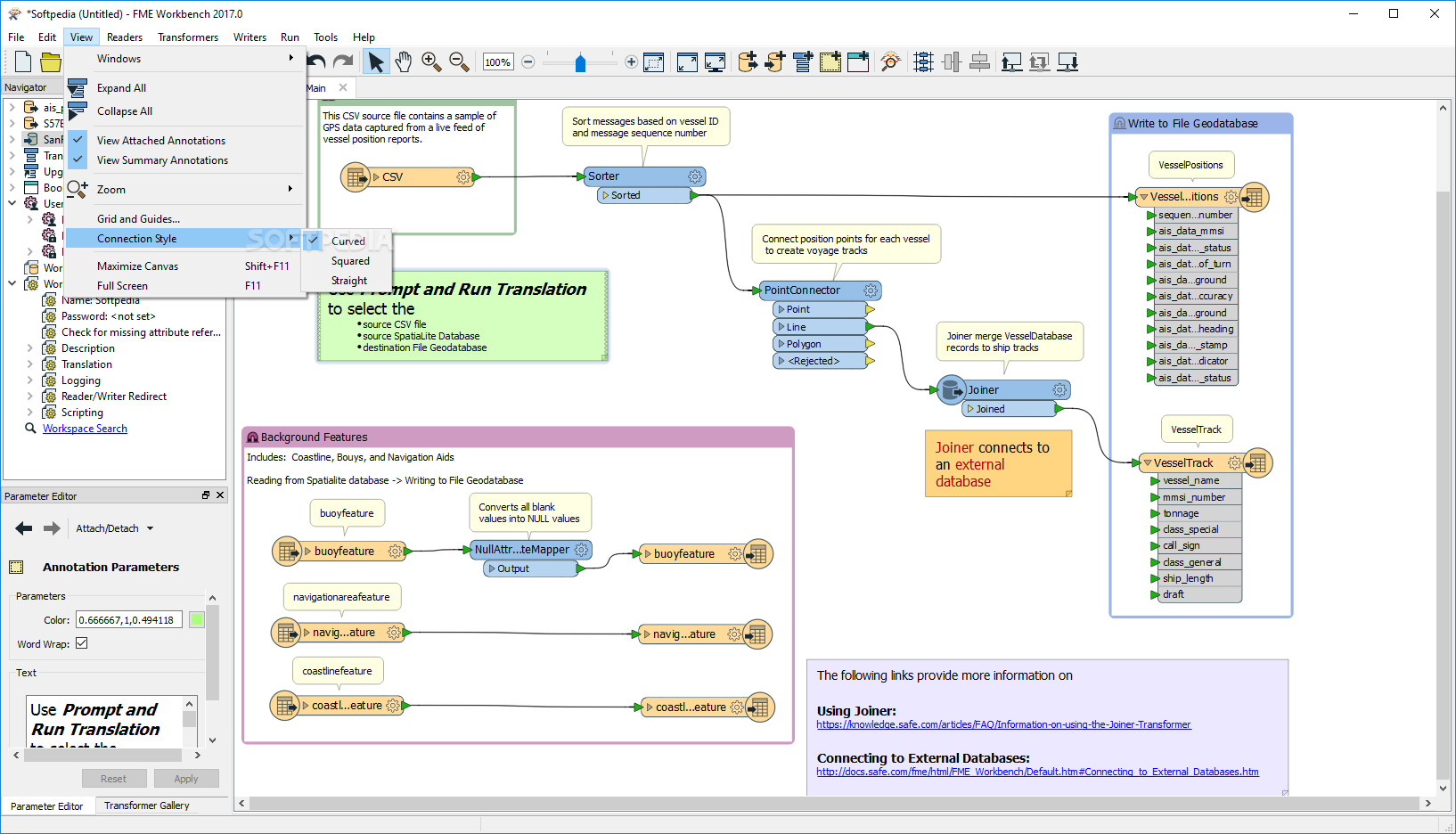This screenshot has height=834, width=1456.
Task: Click the zoom to selected objects icon
Action: [654, 61]
